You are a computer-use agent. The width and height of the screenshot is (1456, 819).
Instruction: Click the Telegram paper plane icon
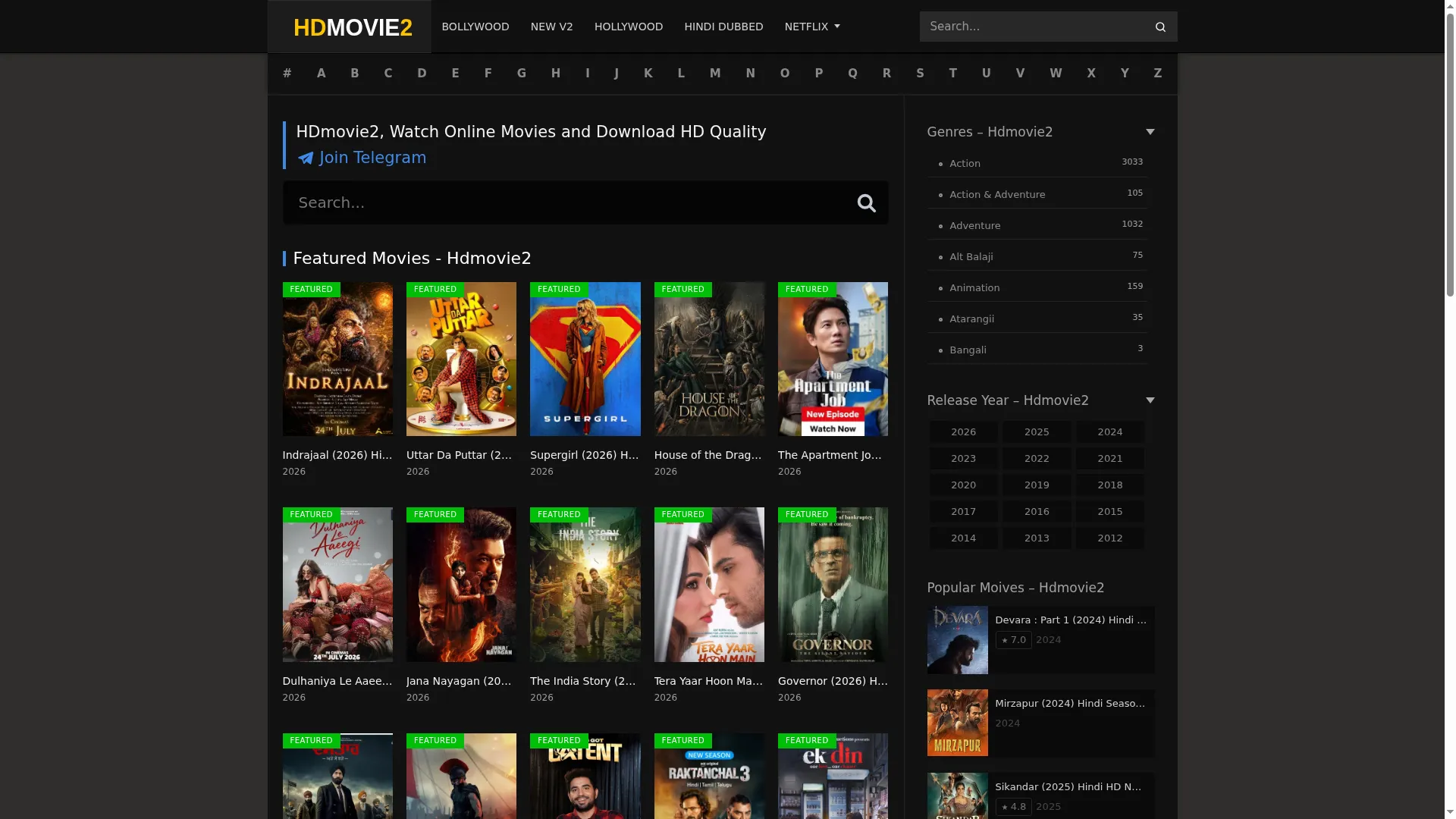[x=306, y=158]
